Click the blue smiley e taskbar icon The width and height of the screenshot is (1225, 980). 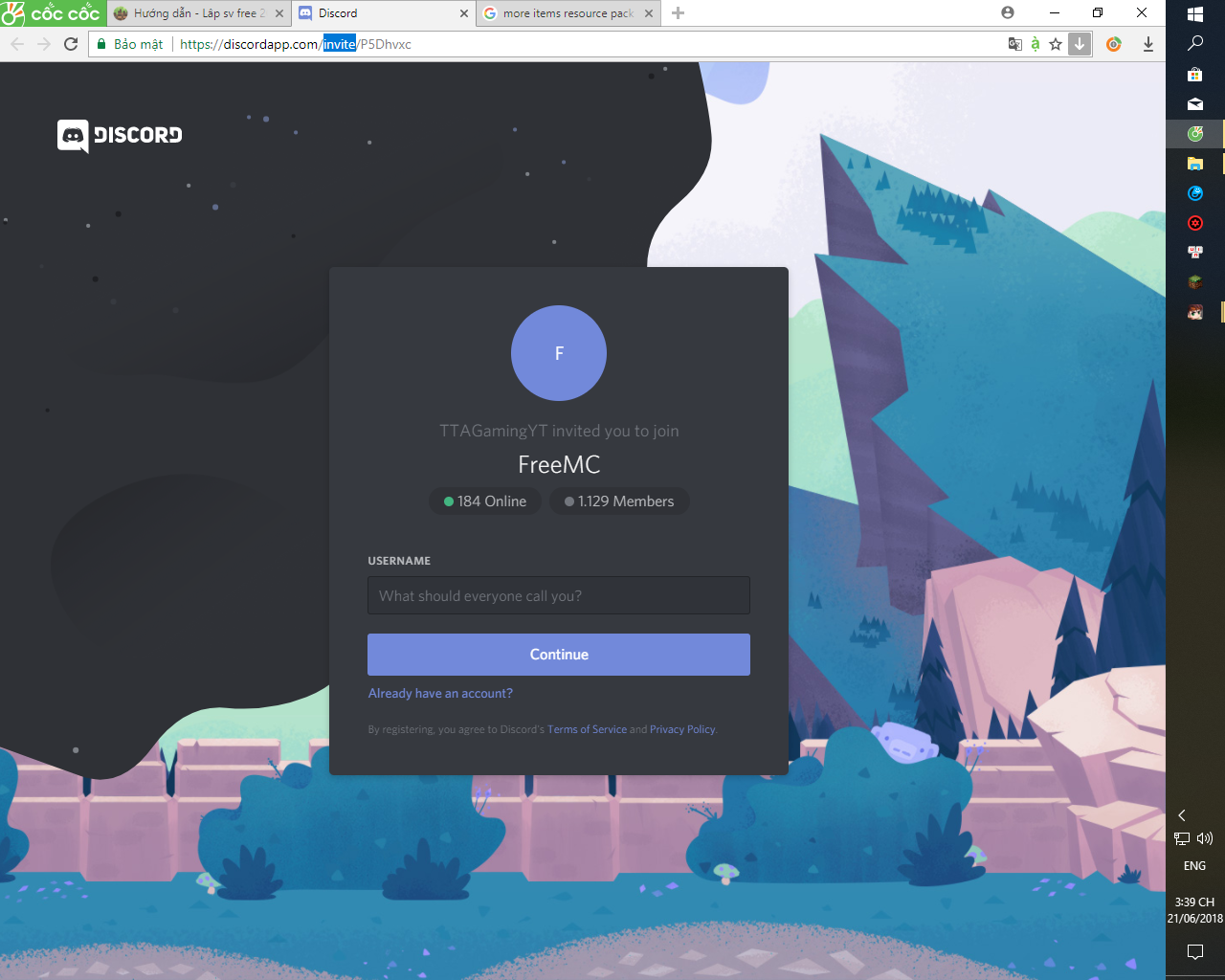coord(1195,193)
